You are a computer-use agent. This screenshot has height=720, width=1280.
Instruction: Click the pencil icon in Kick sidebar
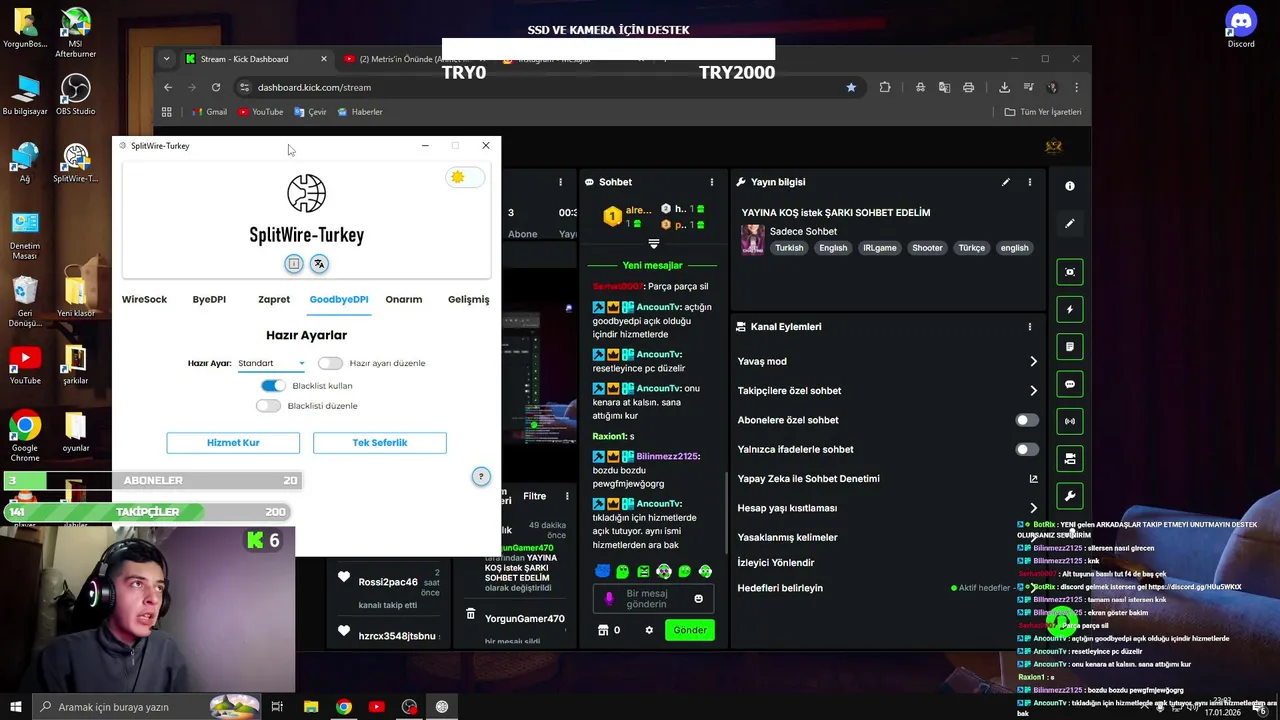[1070, 223]
